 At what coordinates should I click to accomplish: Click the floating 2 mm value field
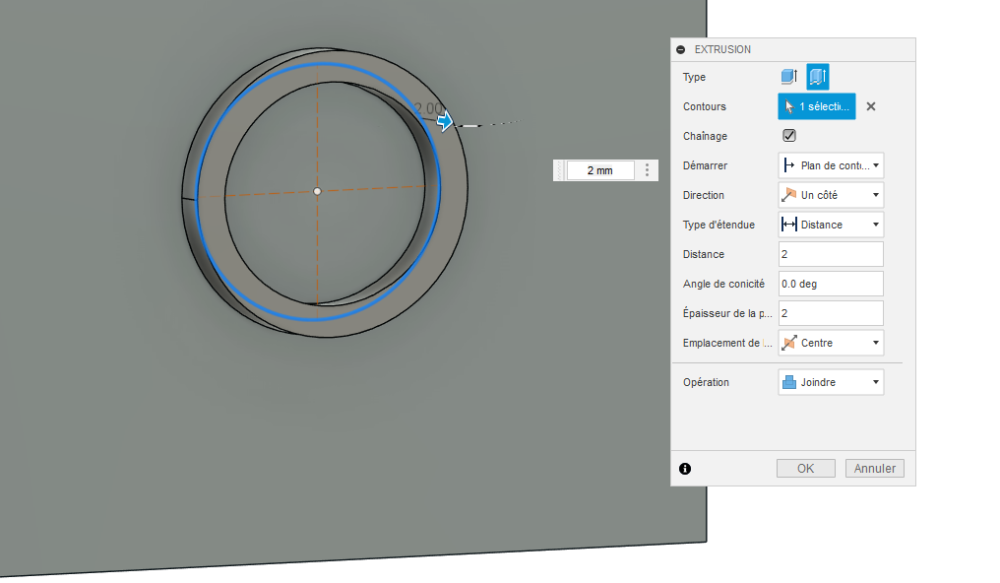point(600,170)
